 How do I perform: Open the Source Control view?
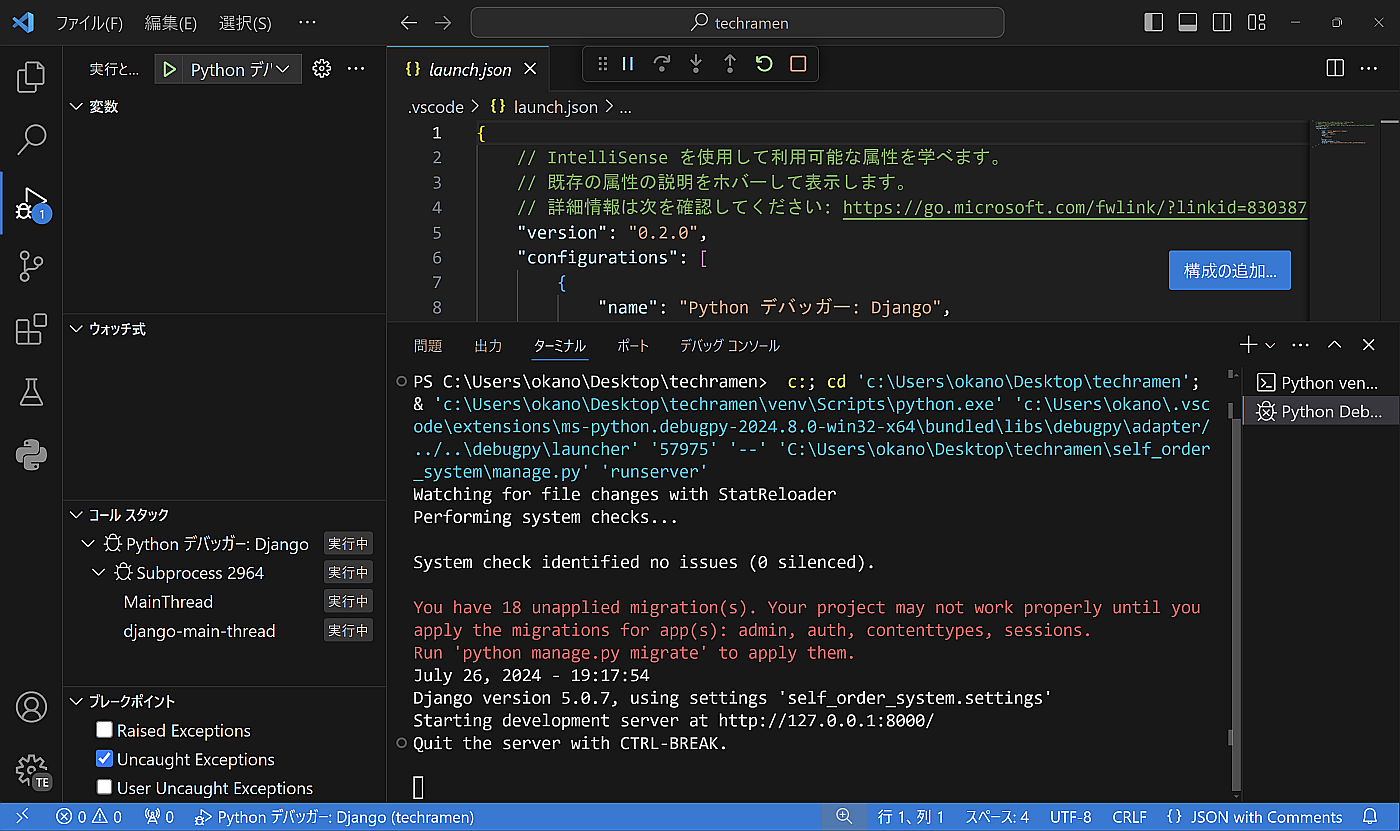(x=31, y=266)
